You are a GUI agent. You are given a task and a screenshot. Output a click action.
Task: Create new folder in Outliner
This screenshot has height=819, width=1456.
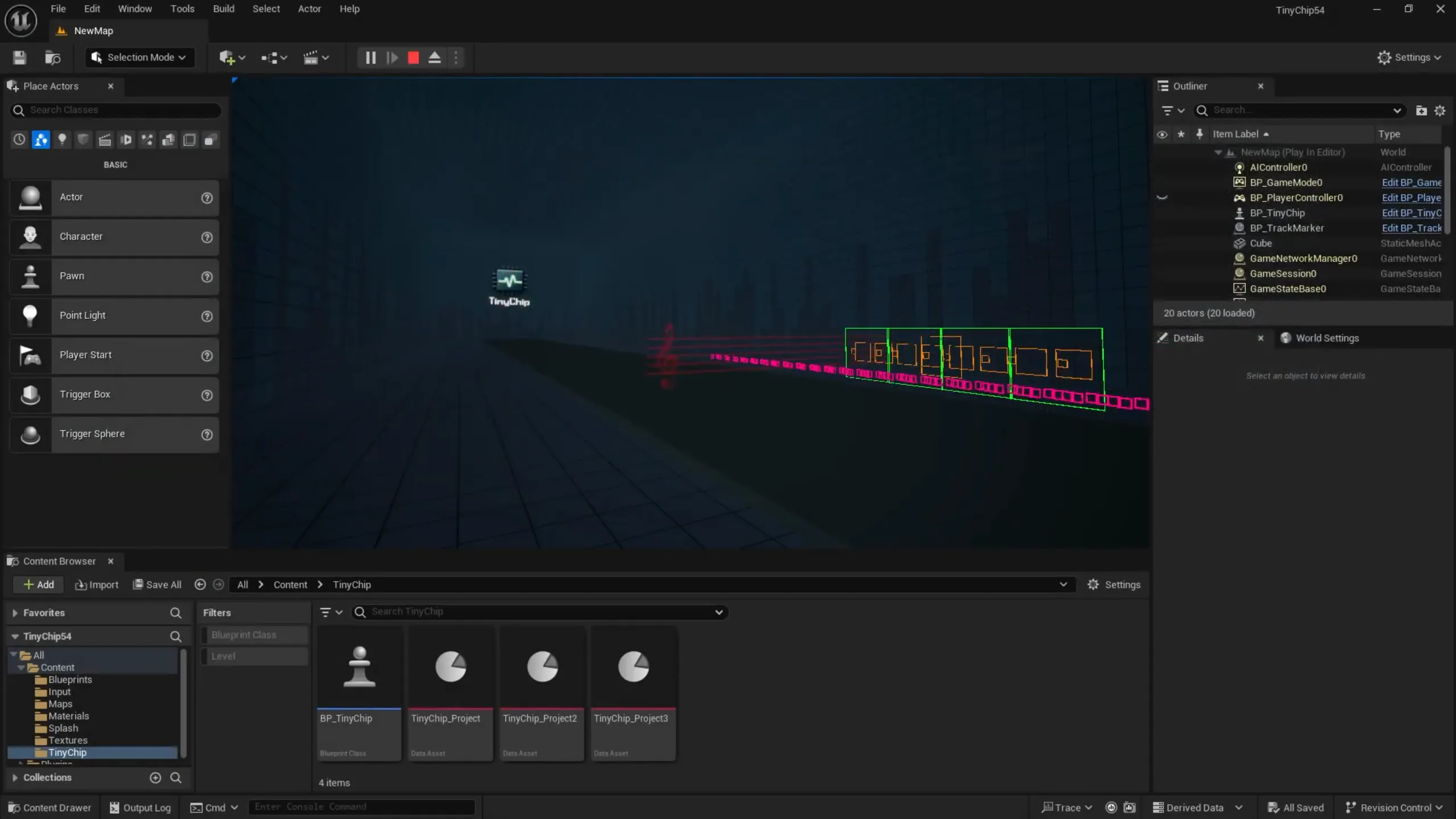point(1421,110)
